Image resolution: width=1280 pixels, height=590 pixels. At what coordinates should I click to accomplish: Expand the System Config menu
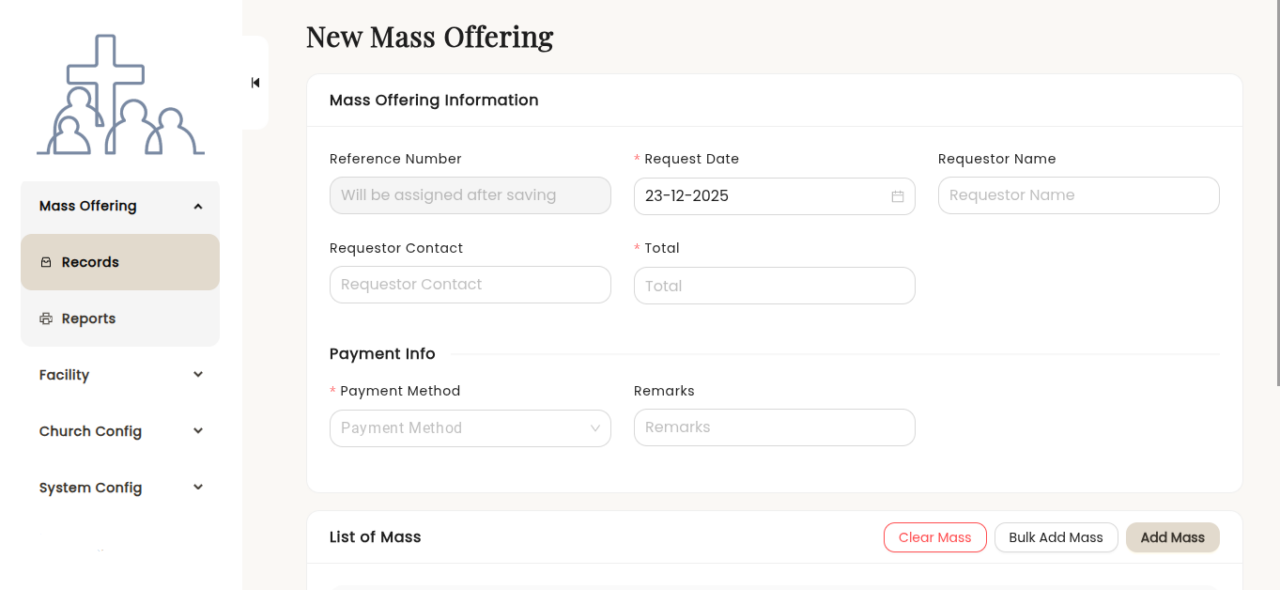[x=120, y=488]
